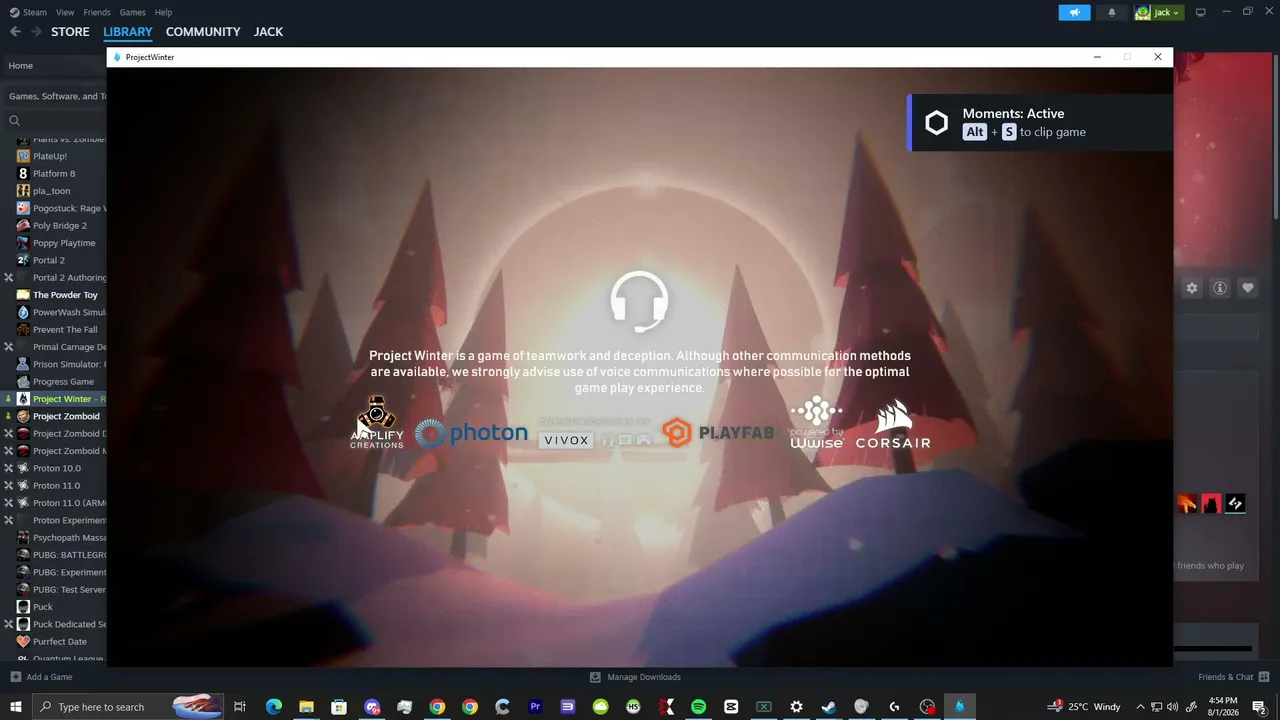Screen dimensions: 1280x720
Task: Open the Steam announcements megaphone button
Action: 1074,12
